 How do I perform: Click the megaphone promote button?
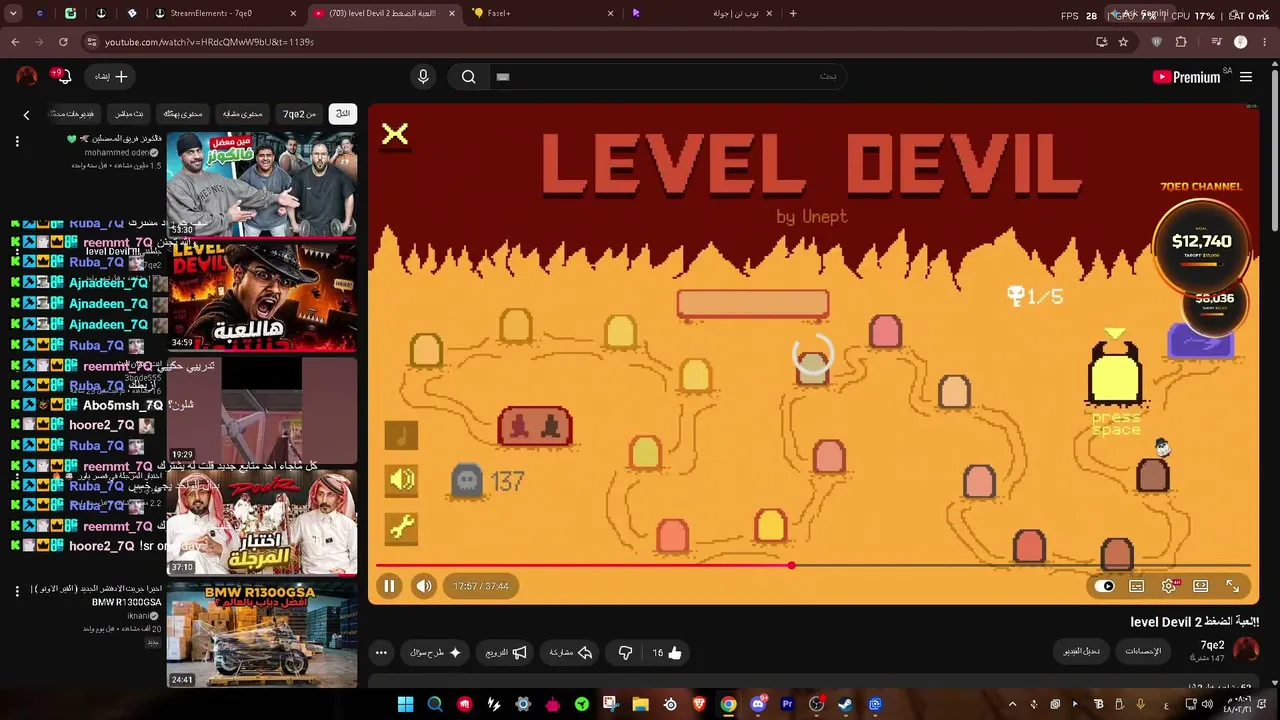click(x=506, y=653)
